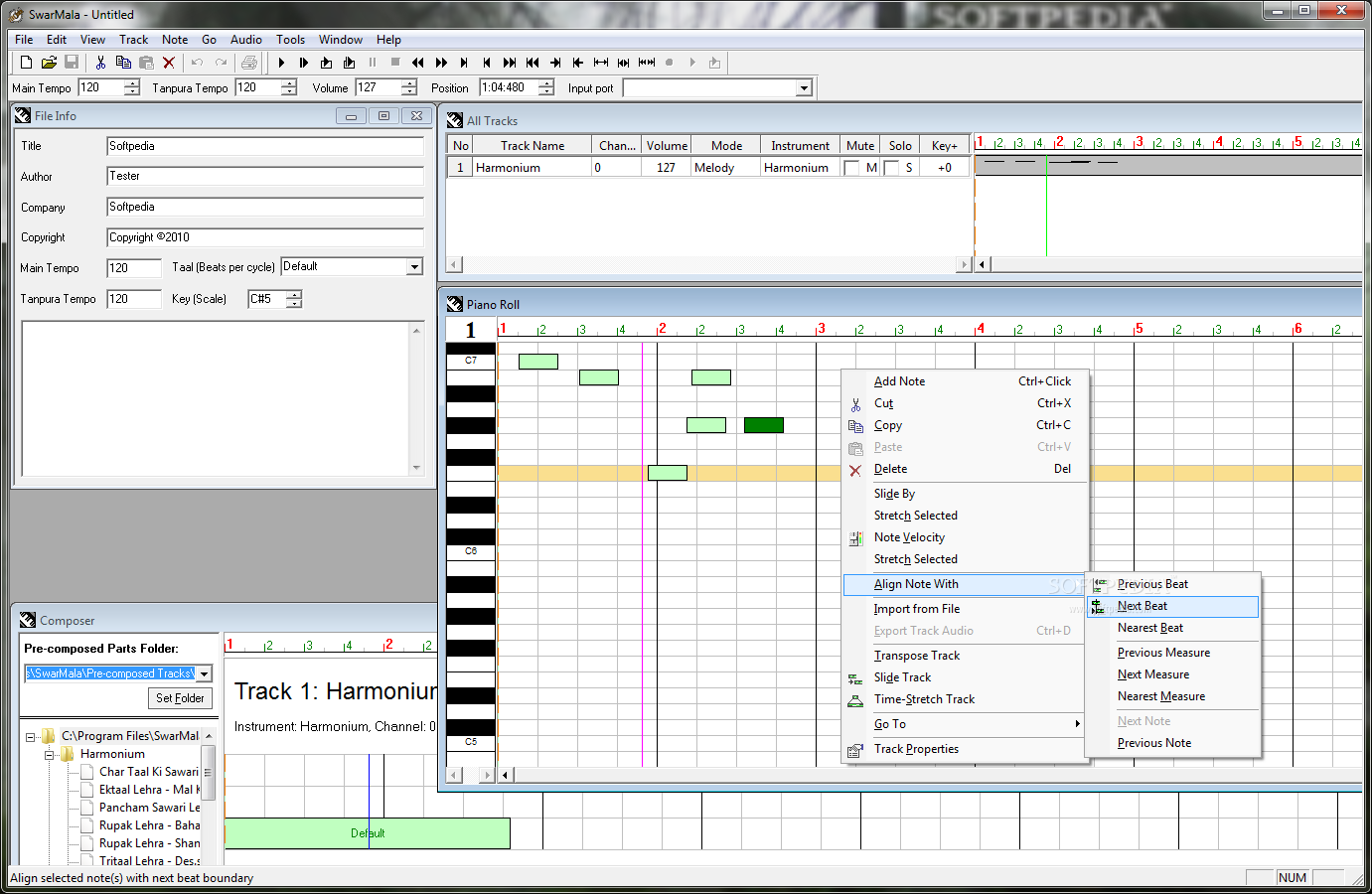Select Char Taal Ki Sawari tree item

149,772
